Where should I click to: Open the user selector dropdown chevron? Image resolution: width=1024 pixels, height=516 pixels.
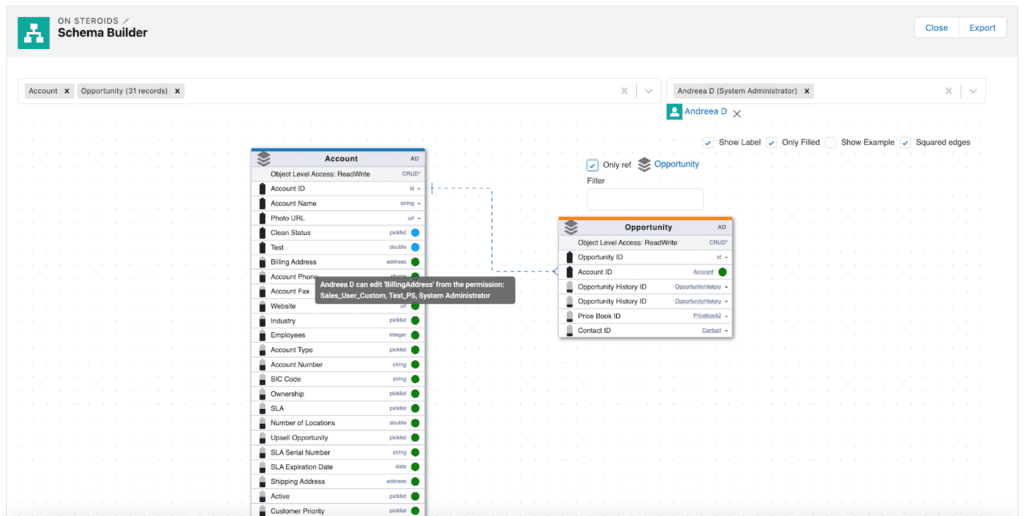click(973, 91)
